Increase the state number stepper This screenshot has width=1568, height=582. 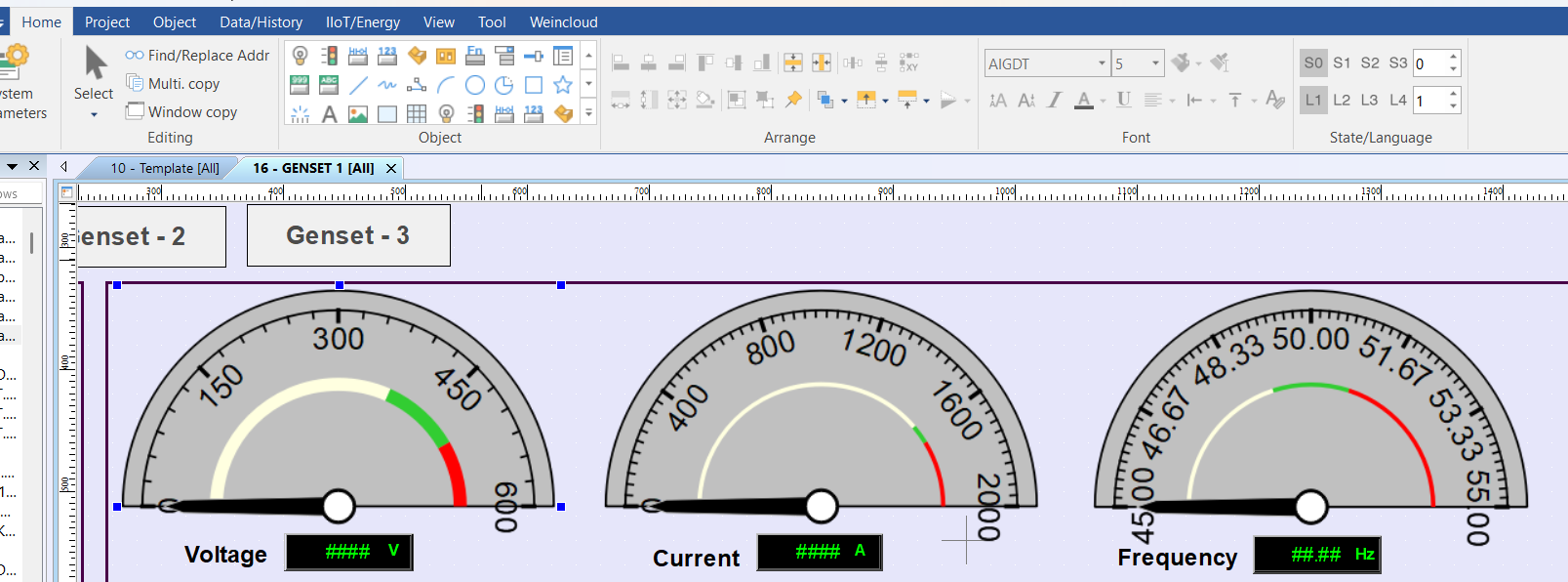click(x=1453, y=58)
